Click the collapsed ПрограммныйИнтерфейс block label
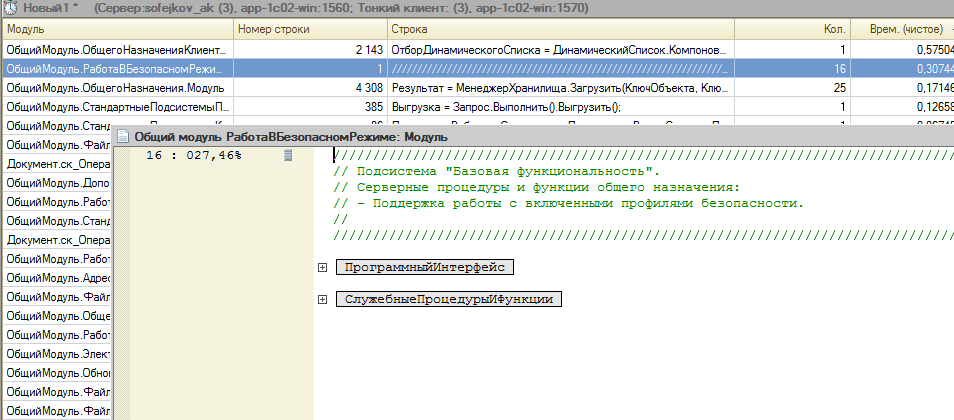The height and width of the screenshot is (420, 954). point(425,267)
